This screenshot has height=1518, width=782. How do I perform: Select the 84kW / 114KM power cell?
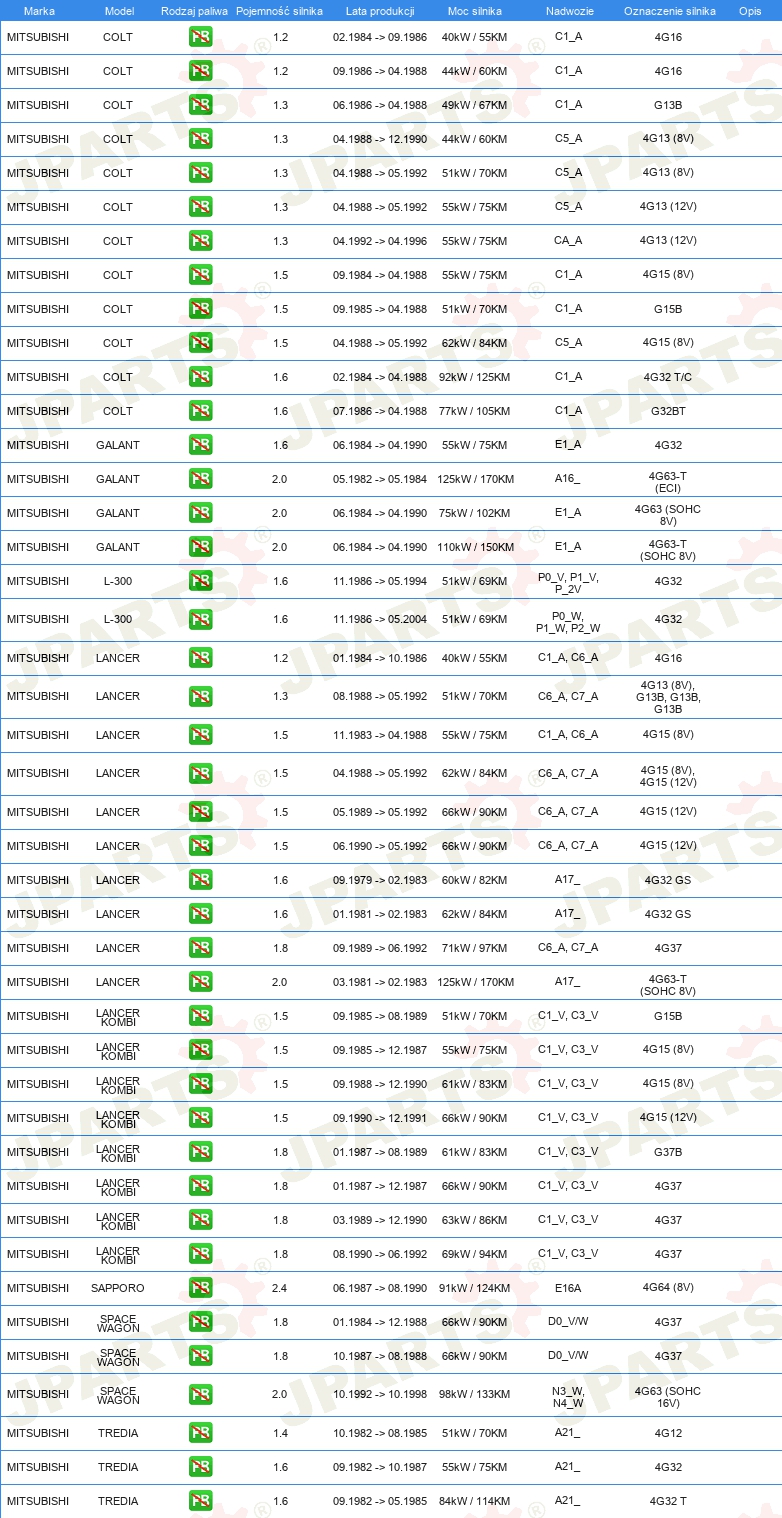tap(474, 1501)
